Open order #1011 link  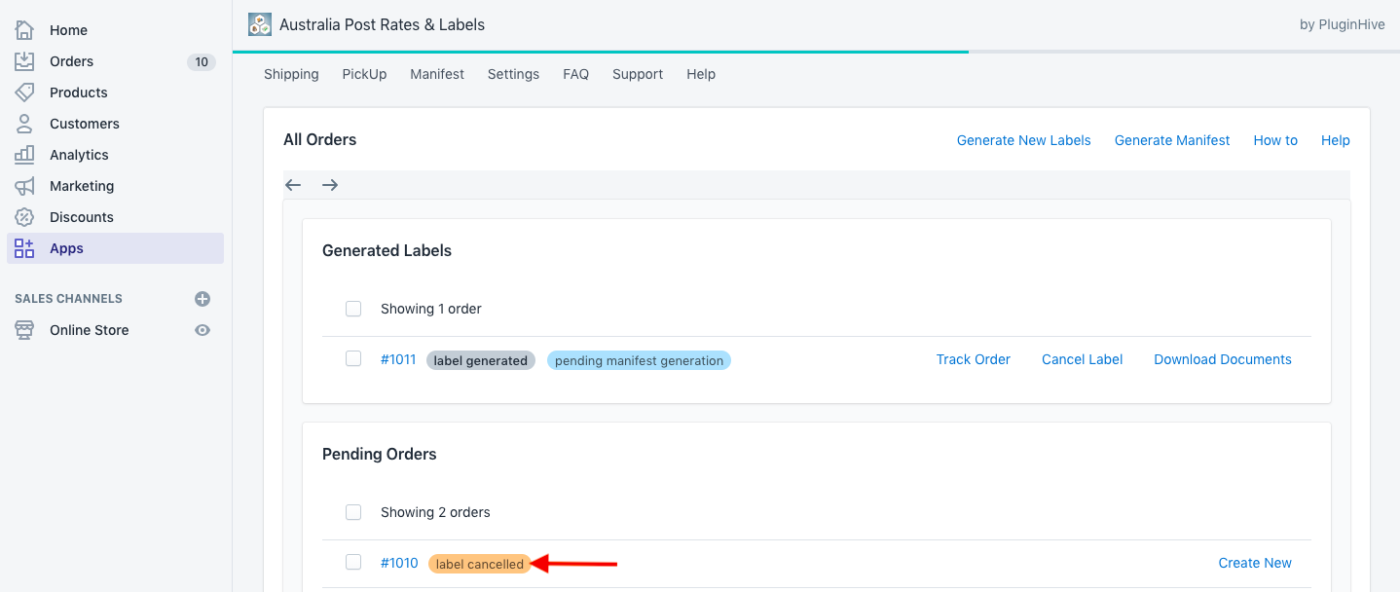(x=398, y=360)
